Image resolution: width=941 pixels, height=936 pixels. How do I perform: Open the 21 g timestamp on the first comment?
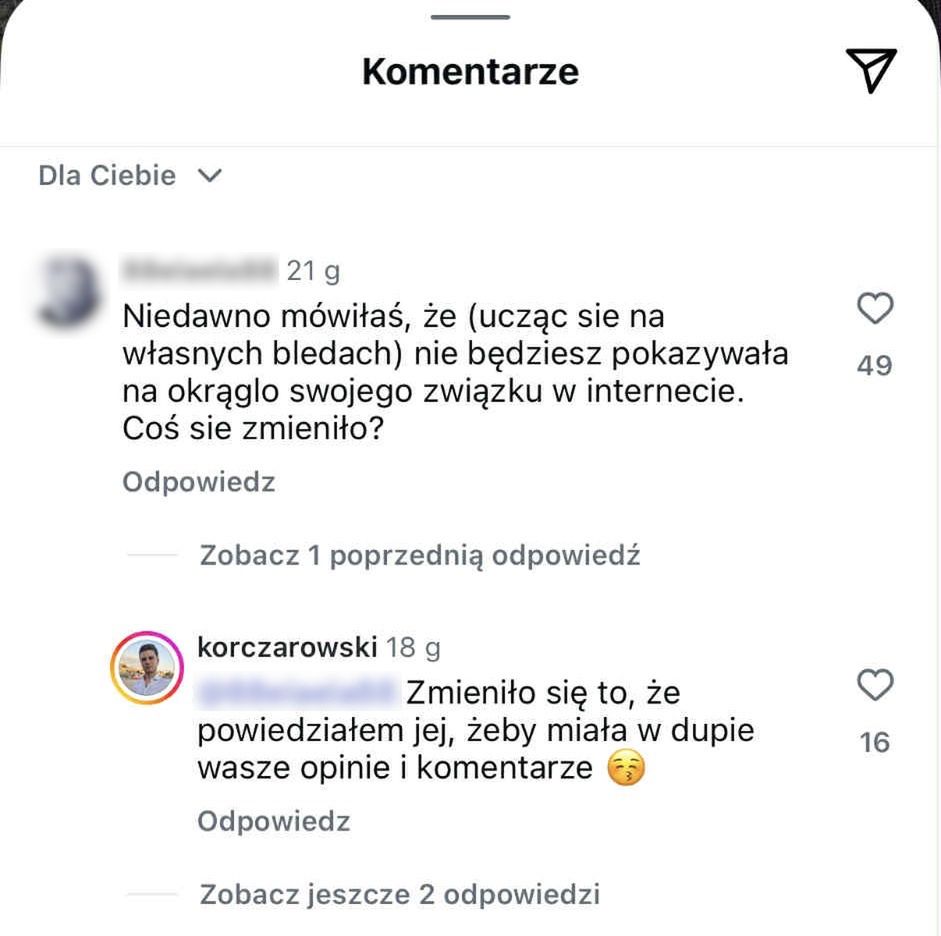pos(313,269)
